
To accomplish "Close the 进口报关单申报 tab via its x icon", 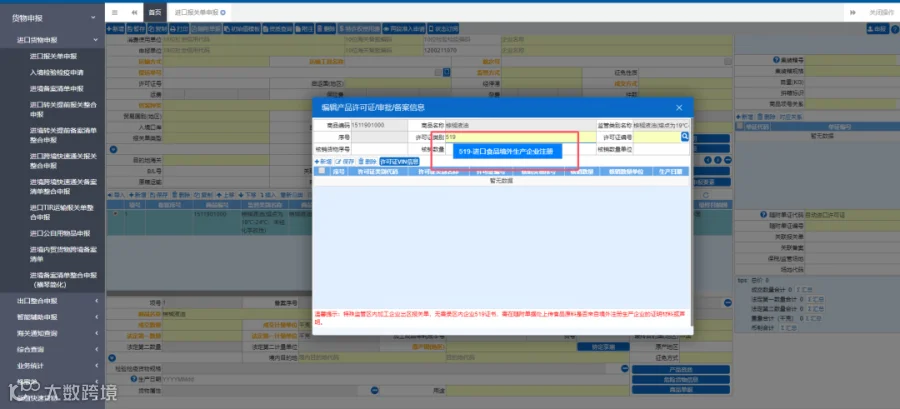I will point(223,12).
